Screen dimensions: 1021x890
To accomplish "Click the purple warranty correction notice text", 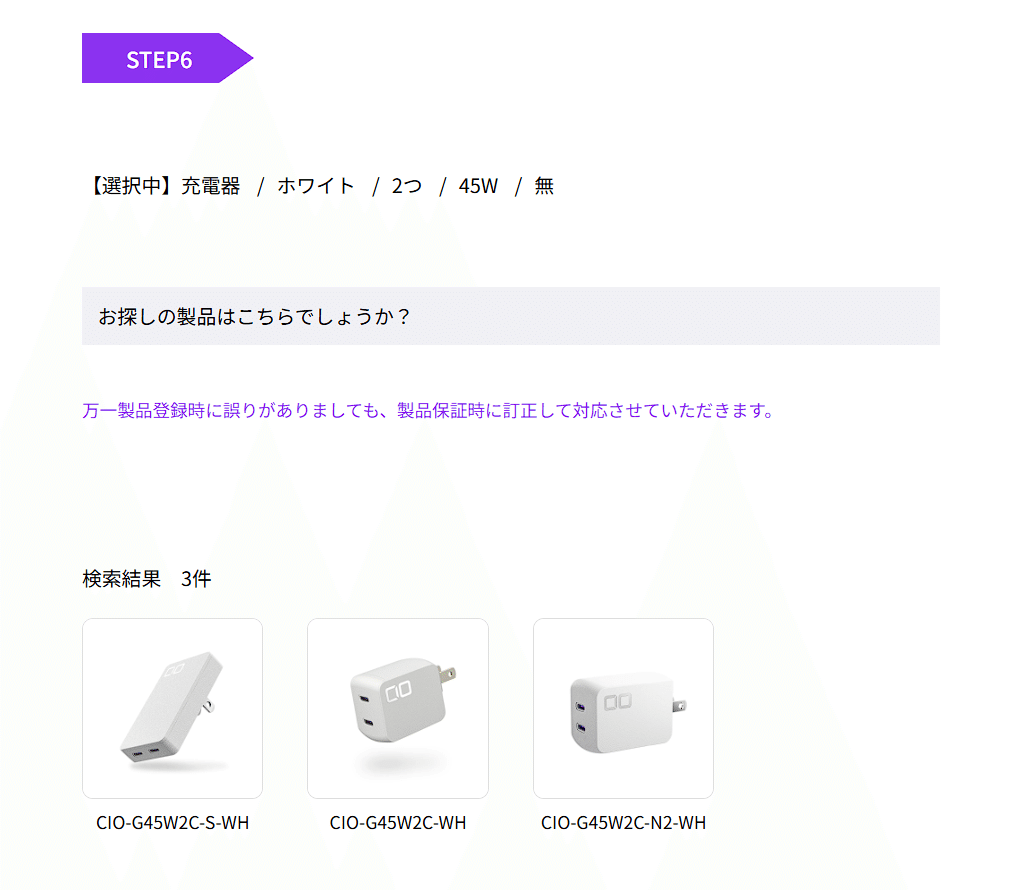I will click(x=428, y=411).
